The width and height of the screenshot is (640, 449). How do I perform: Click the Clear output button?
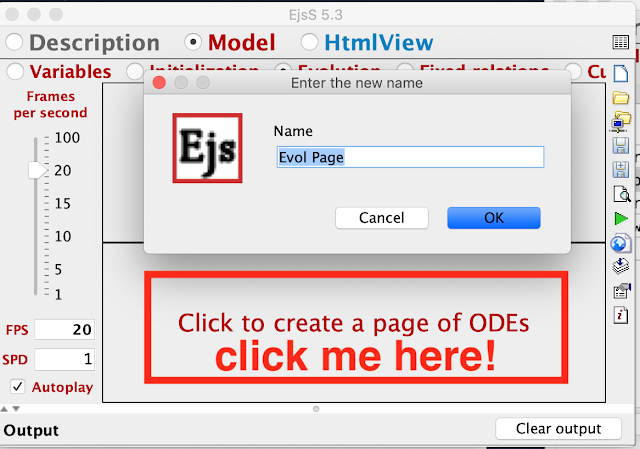[x=558, y=429]
